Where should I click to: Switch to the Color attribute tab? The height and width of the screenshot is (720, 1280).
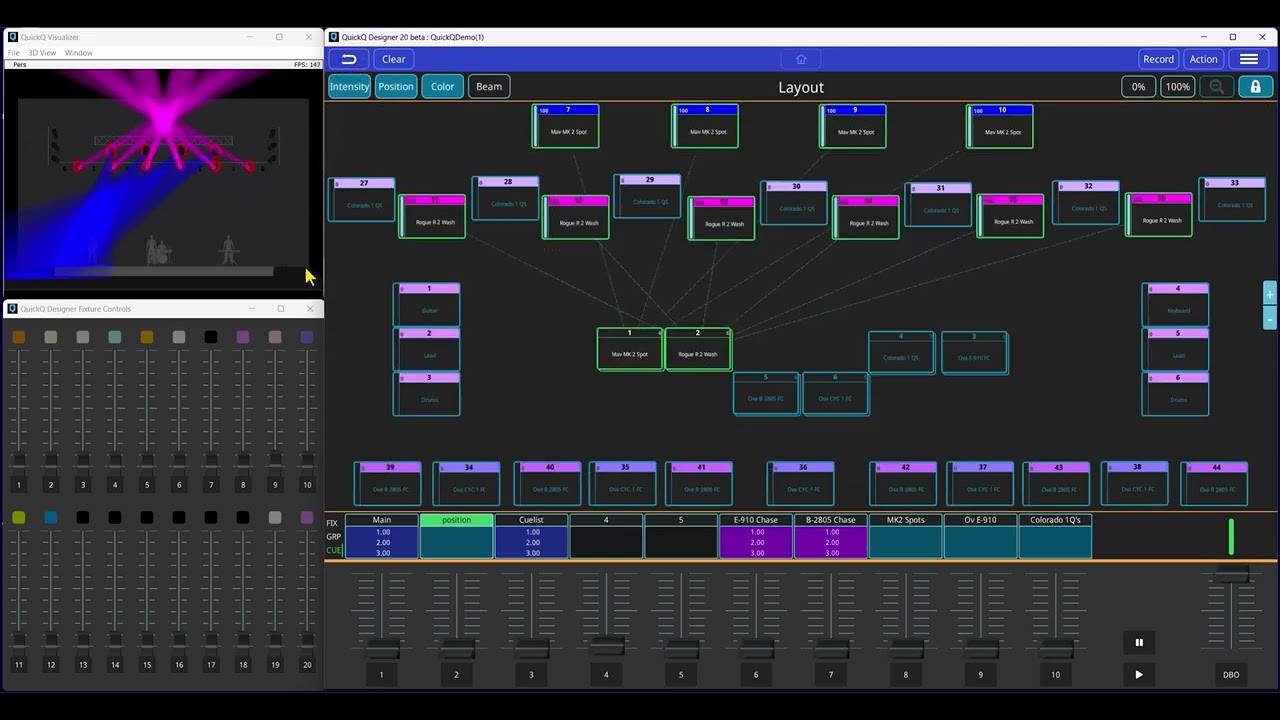[442, 87]
